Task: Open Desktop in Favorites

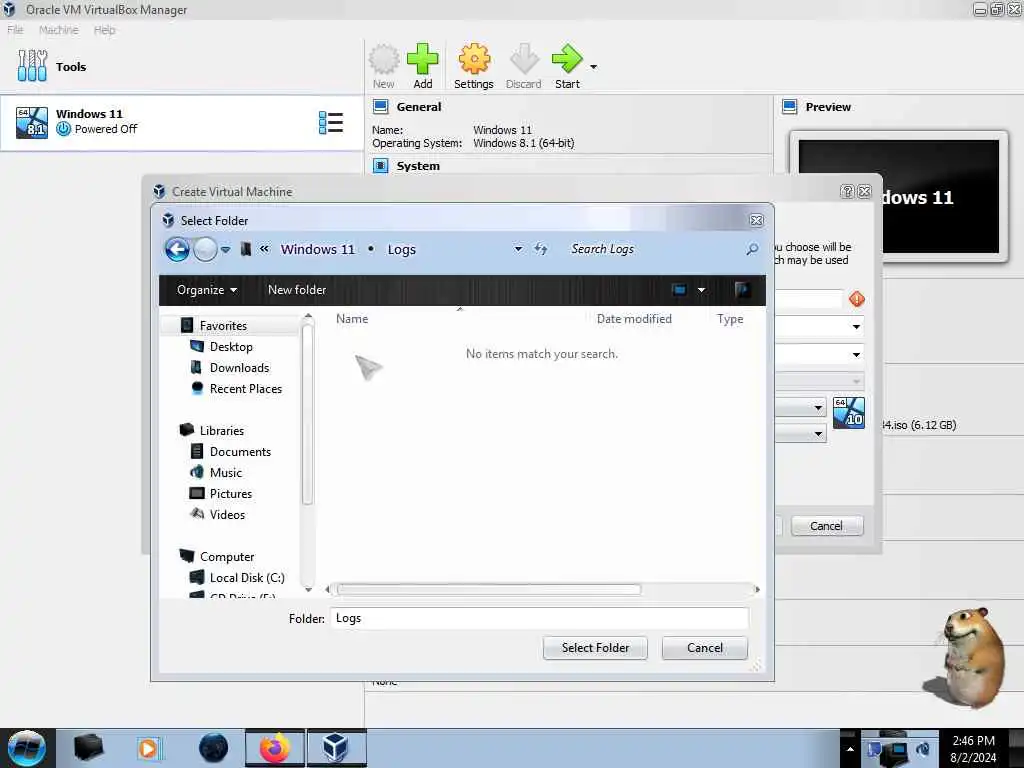Action: (x=231, y=347)
